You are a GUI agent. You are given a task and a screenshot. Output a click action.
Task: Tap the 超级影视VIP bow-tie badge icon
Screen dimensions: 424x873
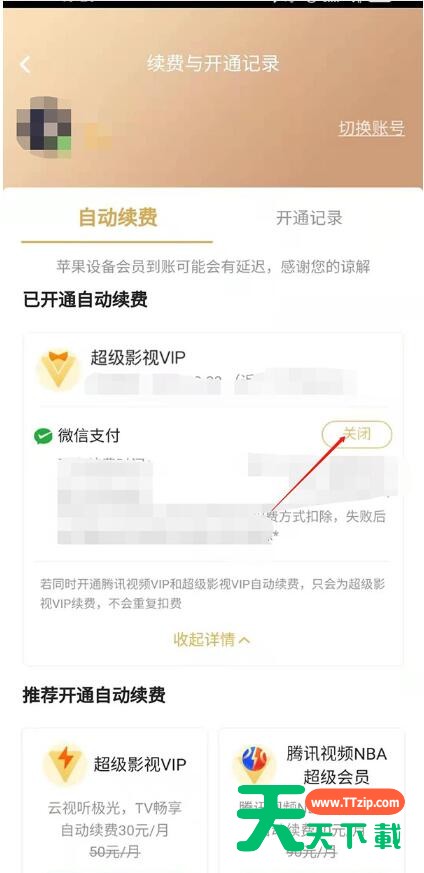click(x=58, y=369)
